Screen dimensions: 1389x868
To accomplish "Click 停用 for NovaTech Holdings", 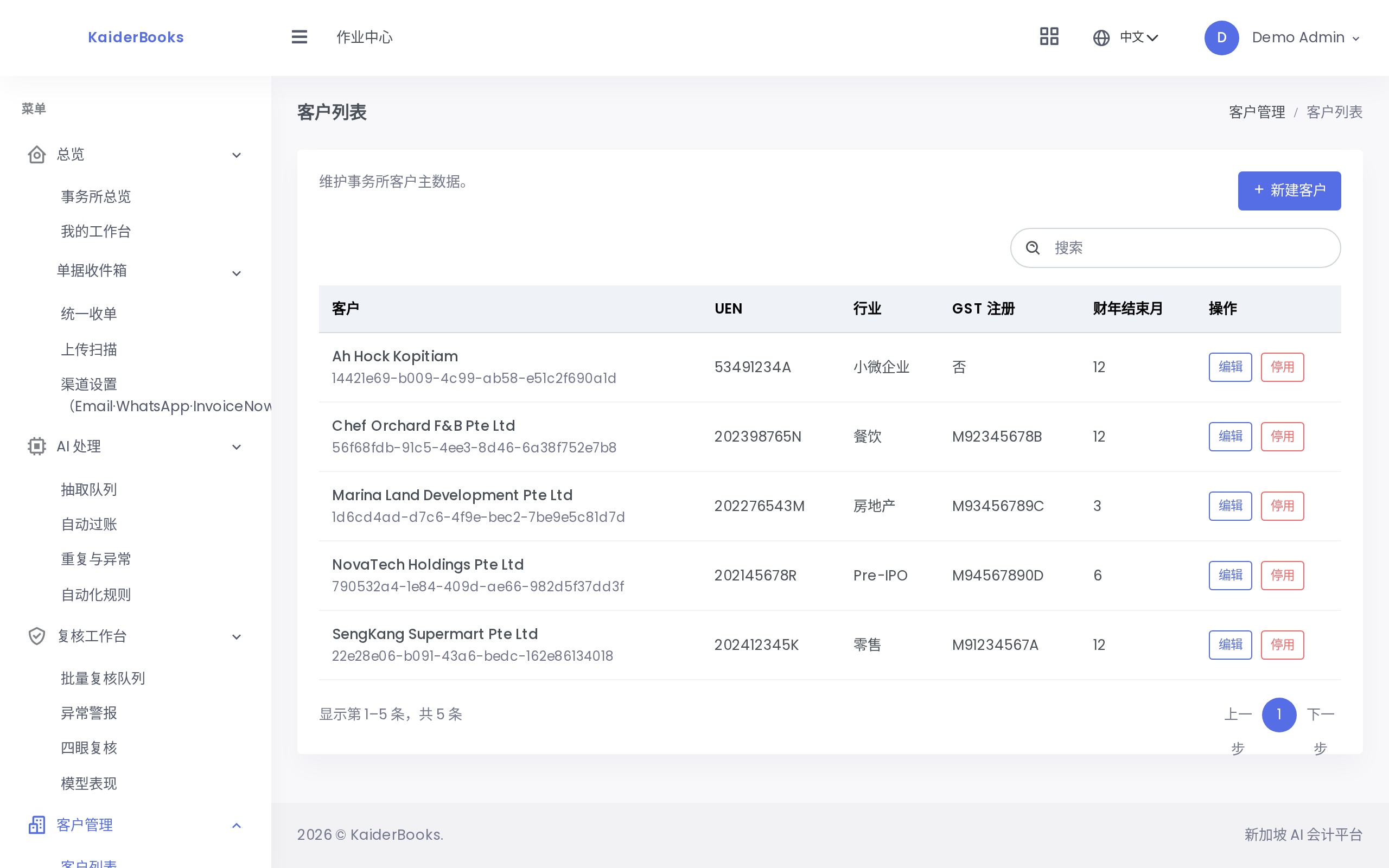I will 1282,576.
